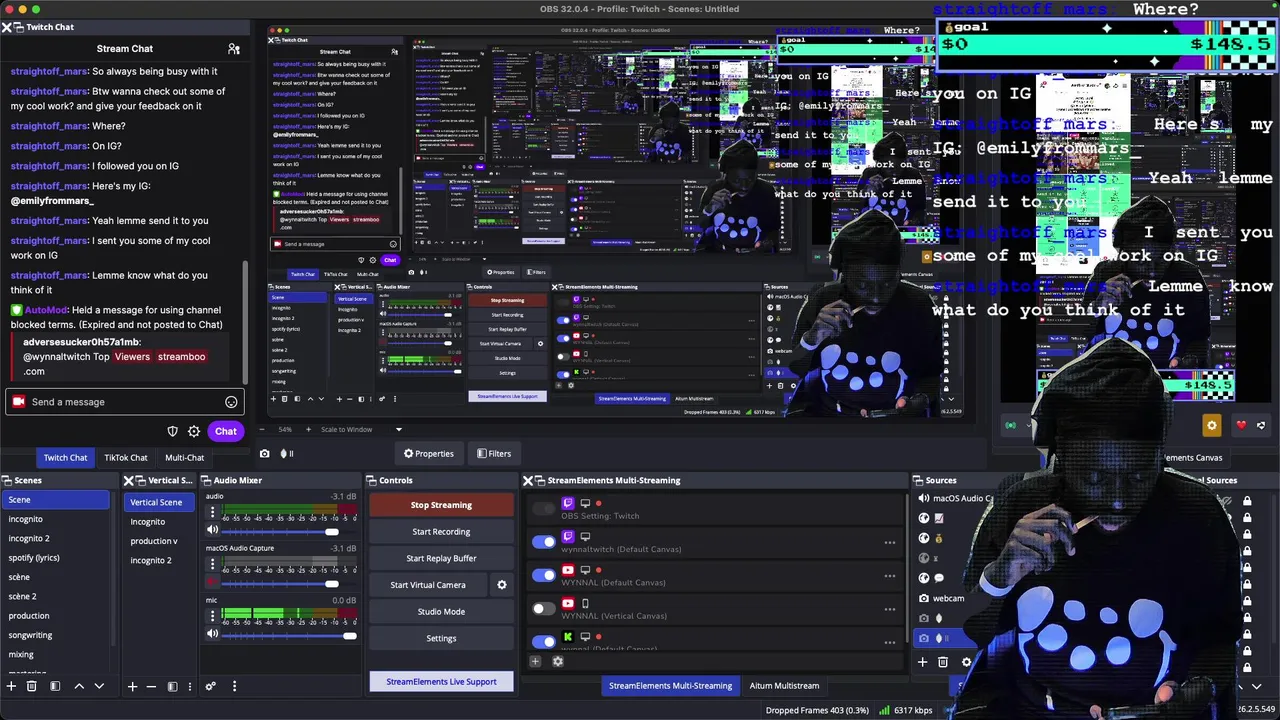The width and height of the screenshot is (1280, 720).
Task: Click the screenshot camera icon below the preview
Action: click(x=264, y=453)
